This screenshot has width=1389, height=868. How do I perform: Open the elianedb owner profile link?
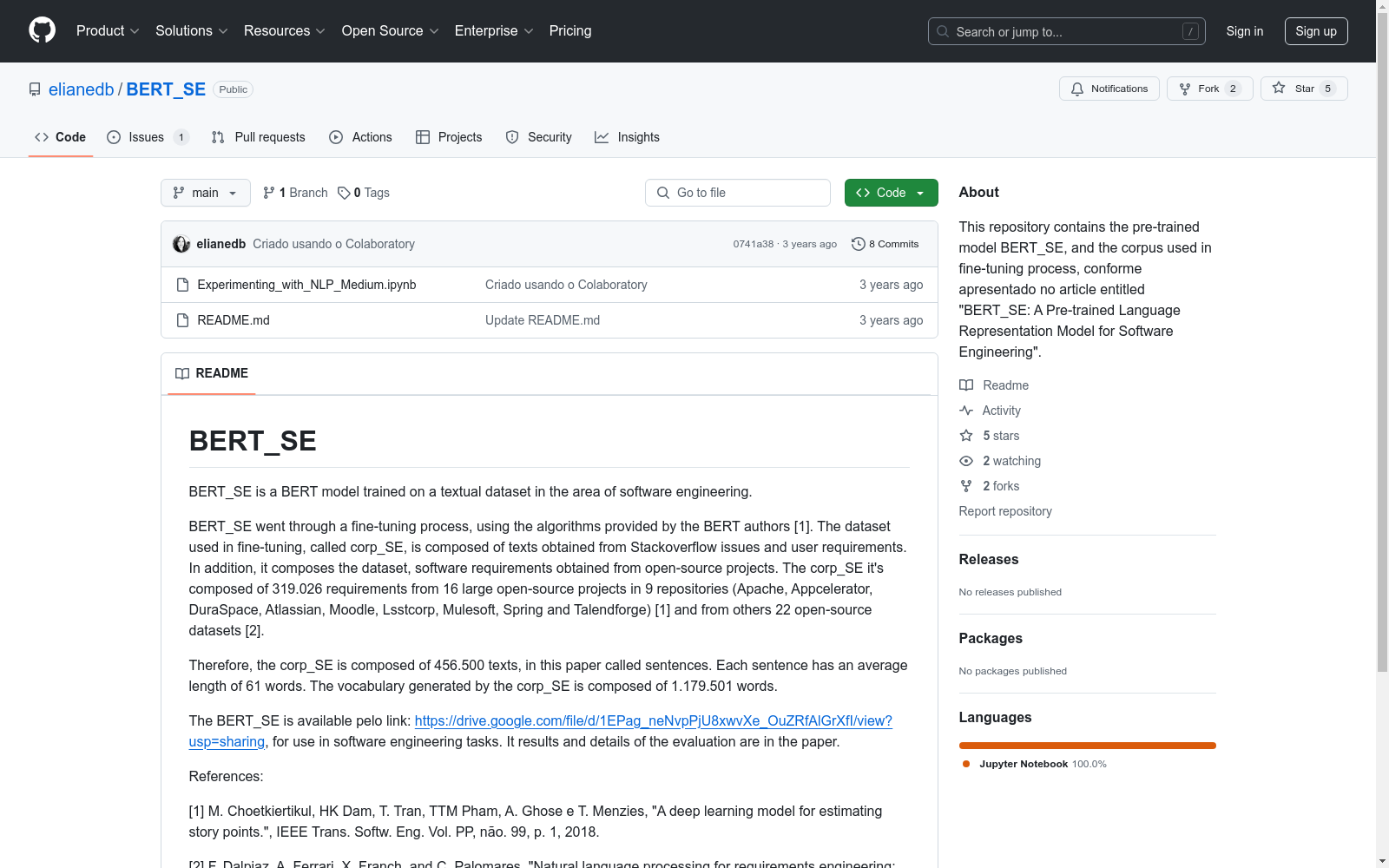(x=81, y=89)
